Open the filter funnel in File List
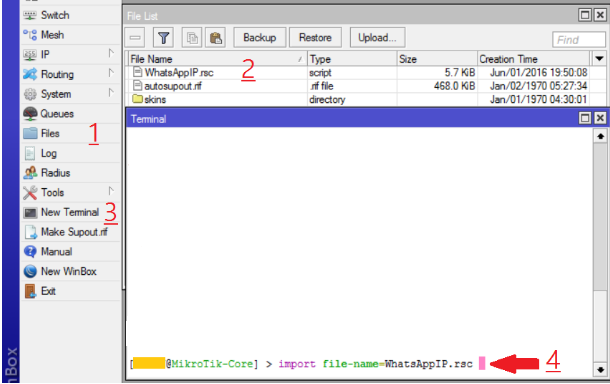Image resolution: width=610 pixels, height=384 pixels. [163, 38]
